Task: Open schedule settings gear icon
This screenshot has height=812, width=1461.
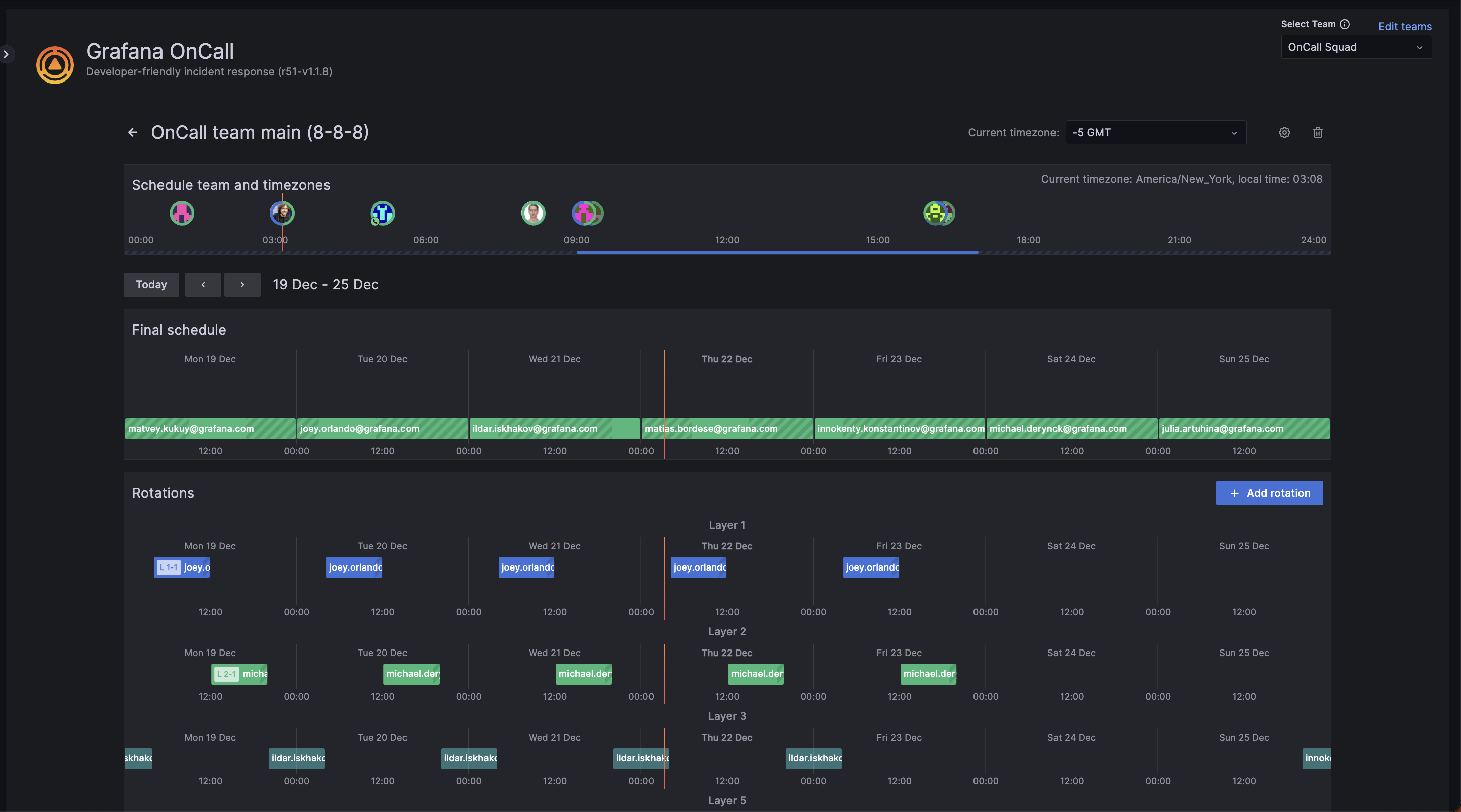Action: click(x=1284, y=133)
